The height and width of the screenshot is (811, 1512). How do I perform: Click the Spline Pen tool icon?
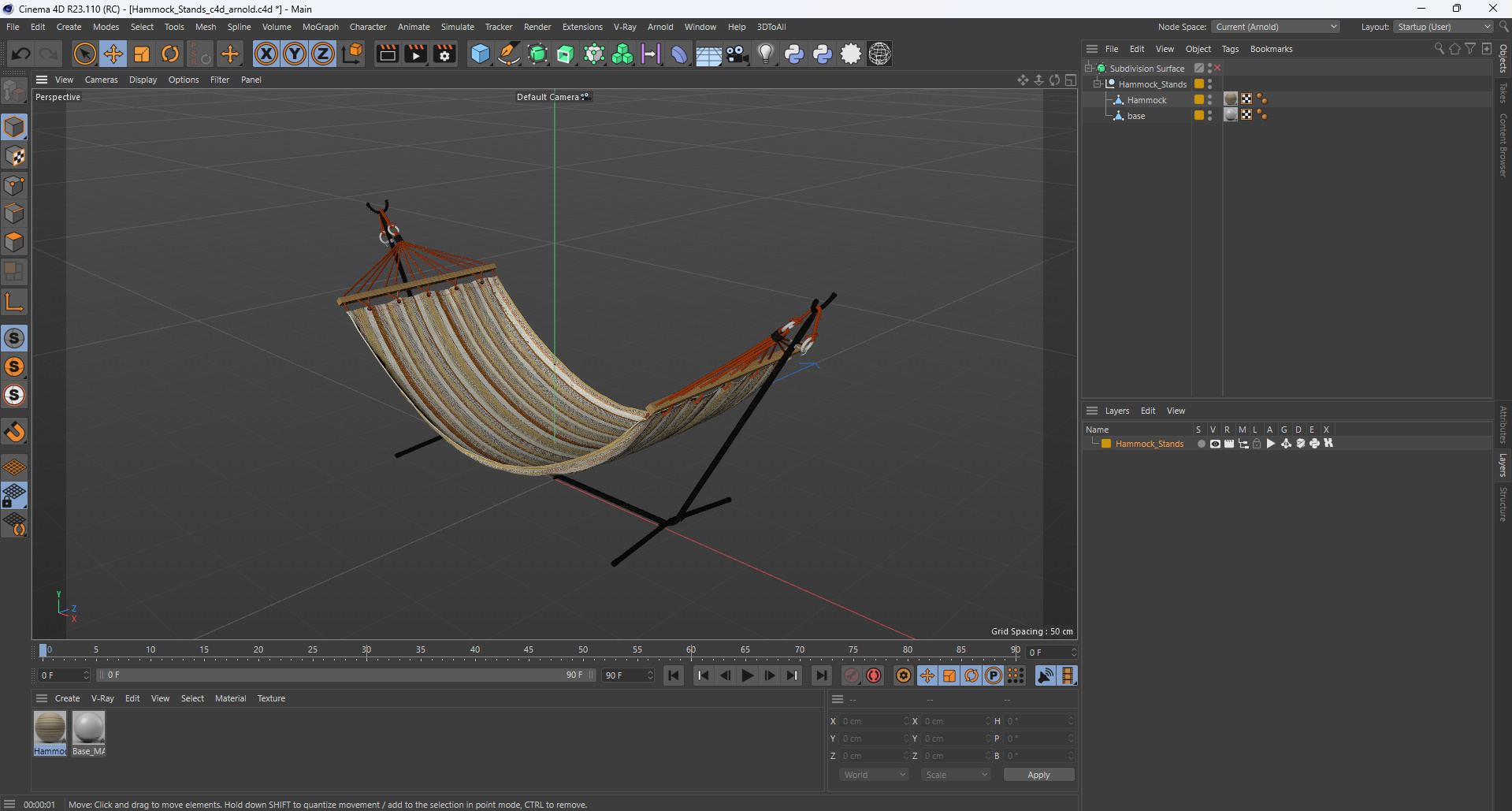[509, 54]
